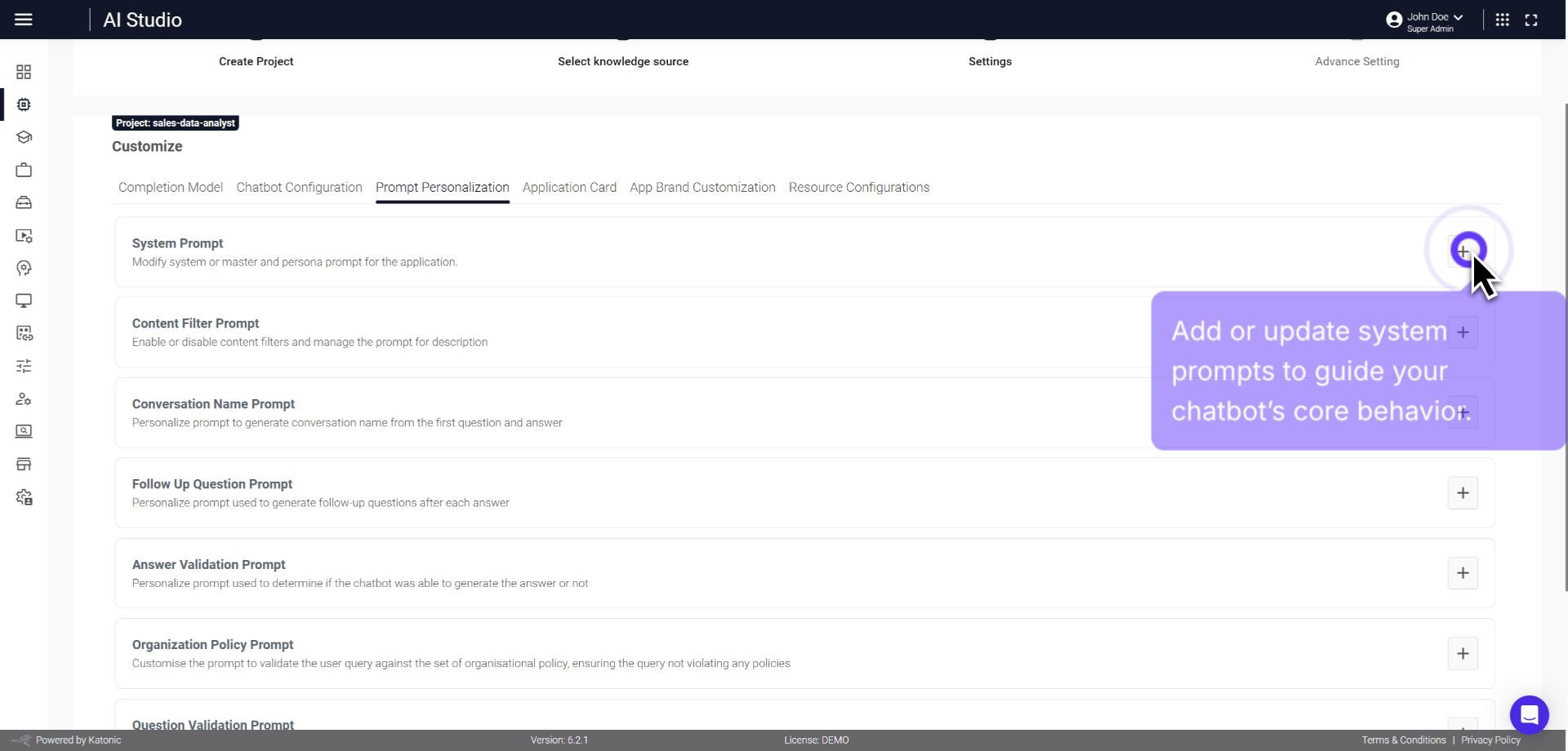
Task: Add an Organization Policy Prompt entry
Action: pos(1463,653)
